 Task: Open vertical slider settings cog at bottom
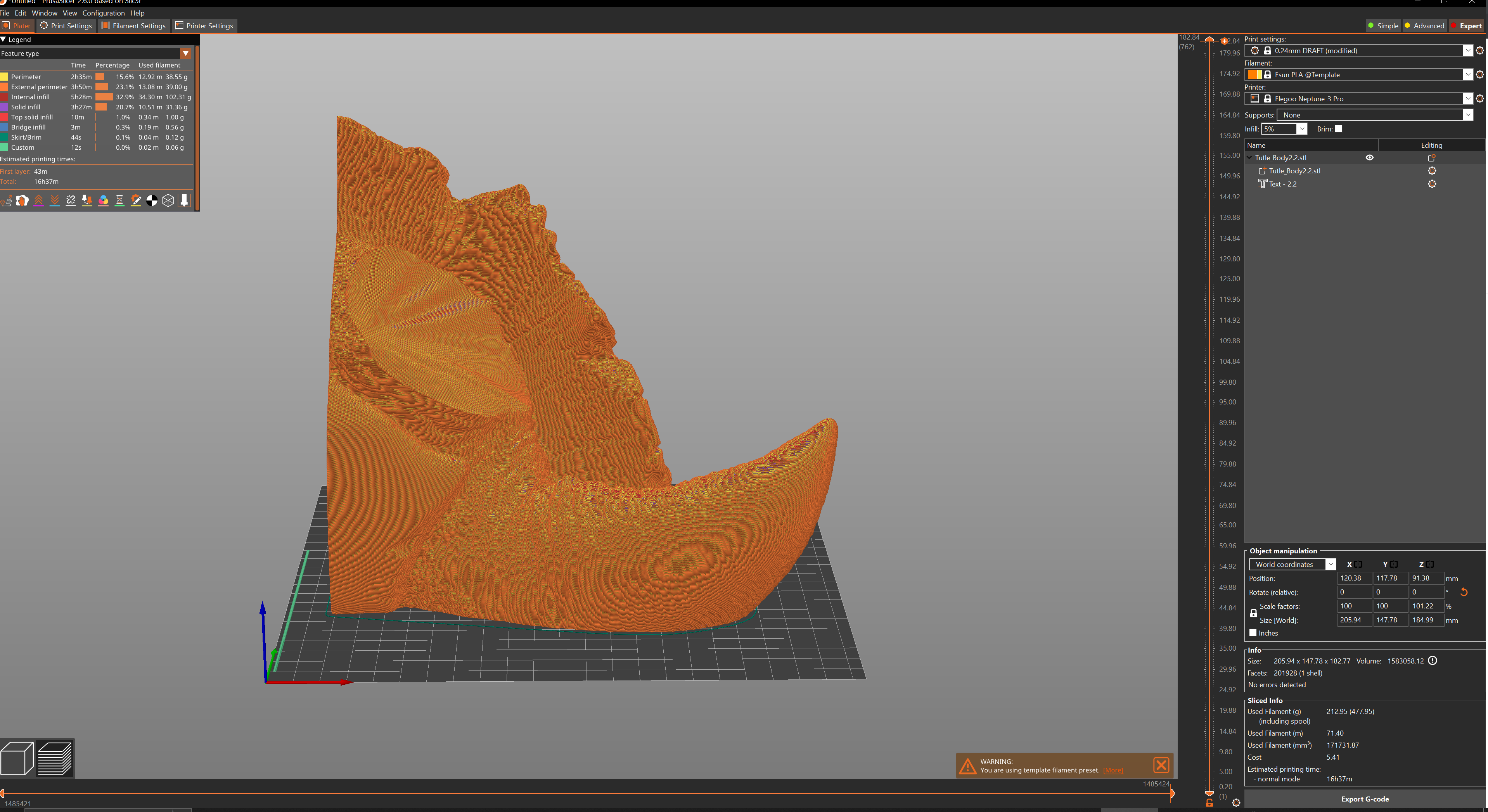coord(1236,803)
